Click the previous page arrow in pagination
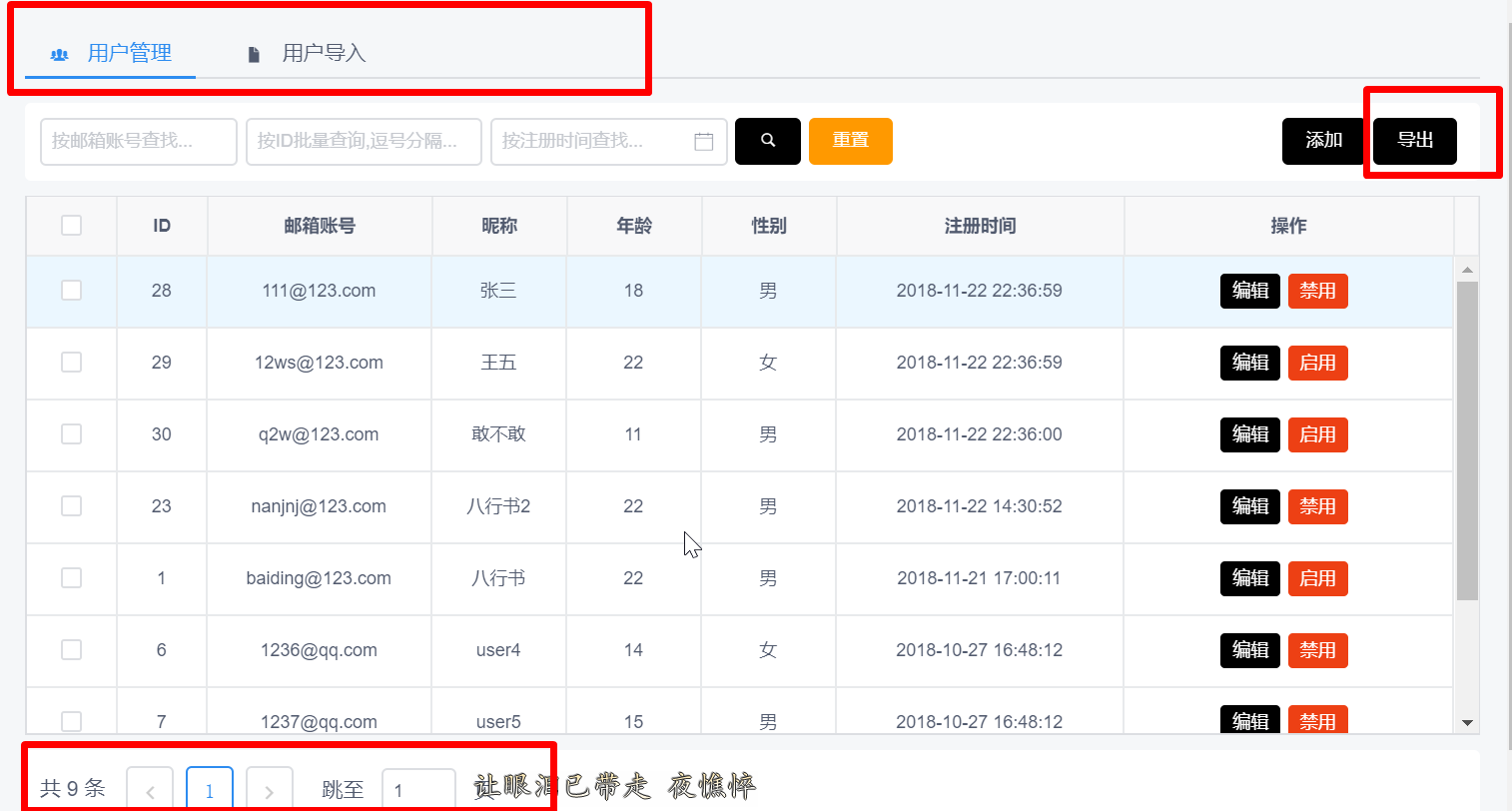Viewport: 1512px width, 811px height. click(x=150, y=789)
